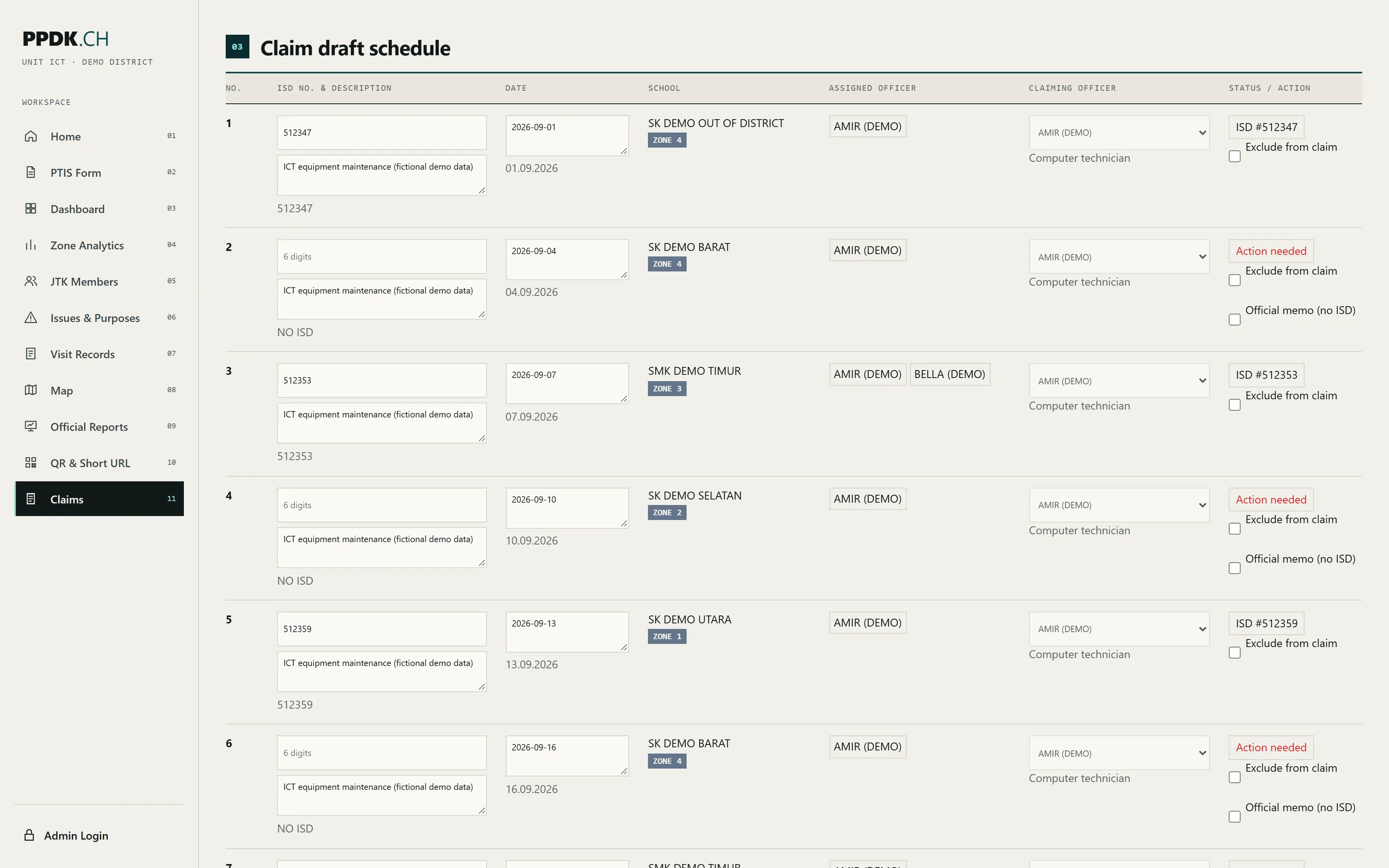This screenshot has height=868, width=1389.
Task: Click the Dashboard grid icon
Action: click(31, 208)
